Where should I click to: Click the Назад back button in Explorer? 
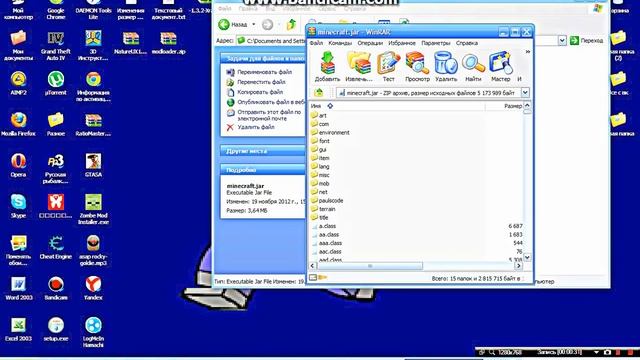click(x=233, y=24)
